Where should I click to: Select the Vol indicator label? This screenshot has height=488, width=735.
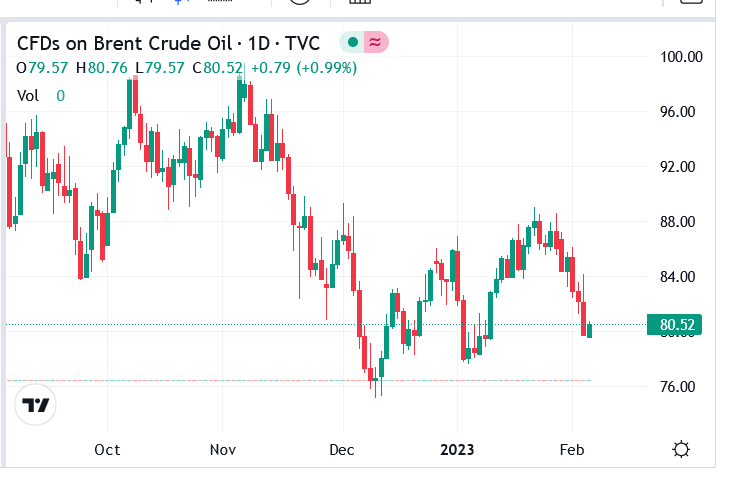coord(28,96)
